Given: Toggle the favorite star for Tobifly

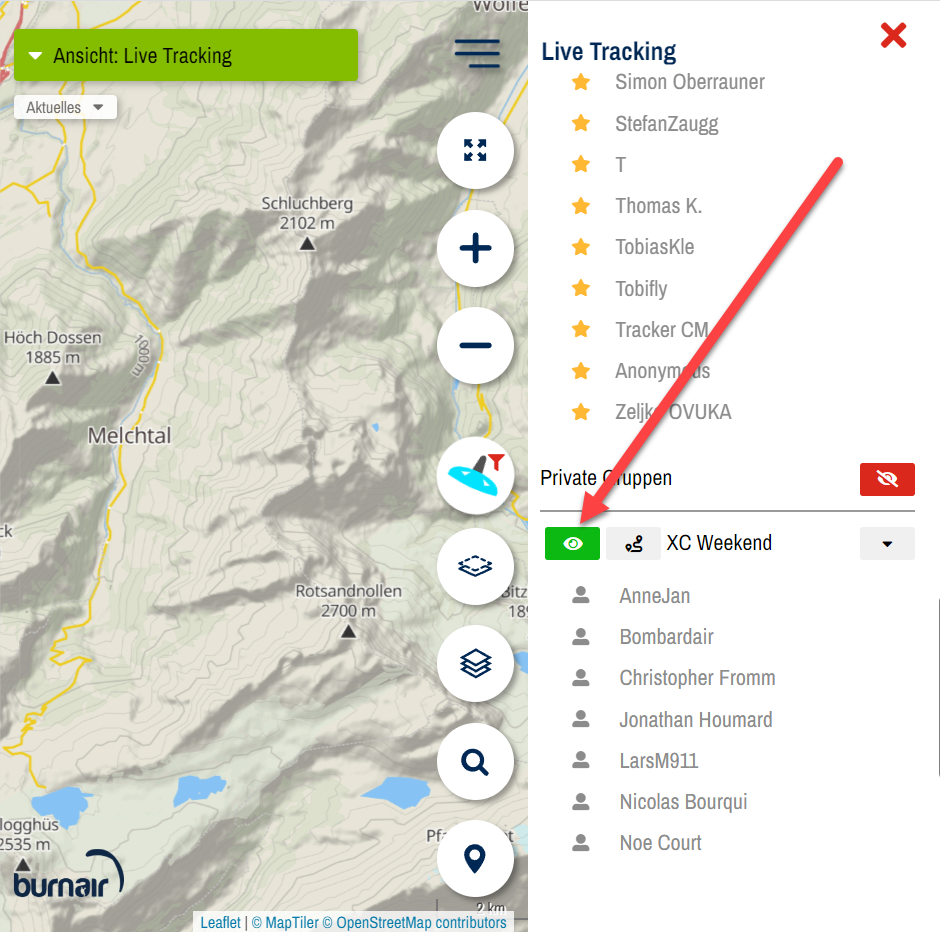Looking at the screenshot, I should click(581, 288).
